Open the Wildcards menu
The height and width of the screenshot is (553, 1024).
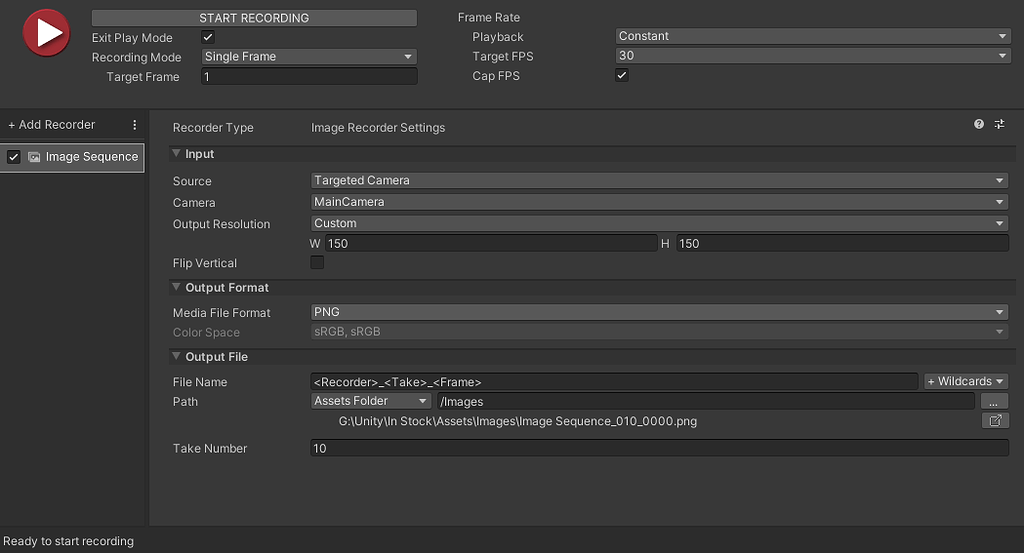pyautogui.click(x=966, y=381)
